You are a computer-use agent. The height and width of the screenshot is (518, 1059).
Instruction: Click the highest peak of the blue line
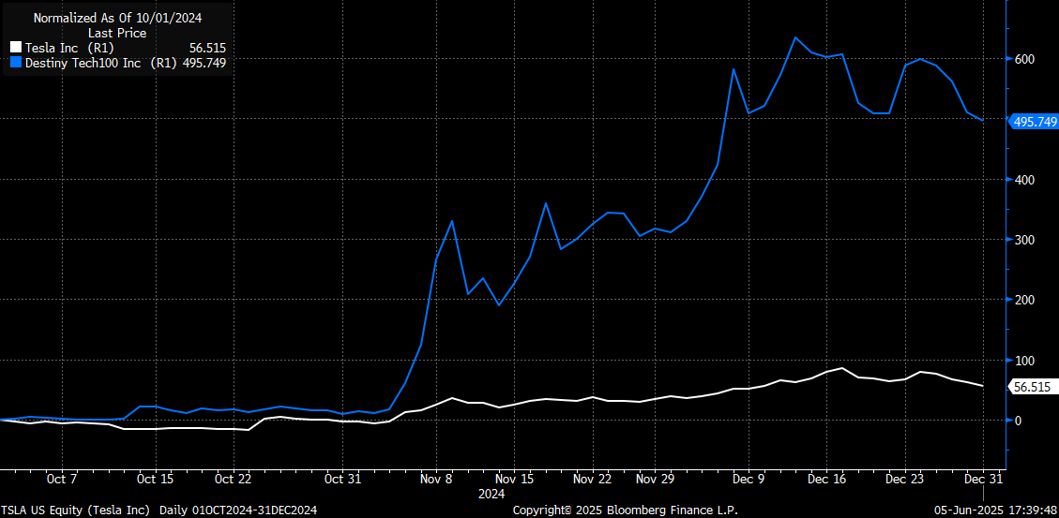click(795, 38)
